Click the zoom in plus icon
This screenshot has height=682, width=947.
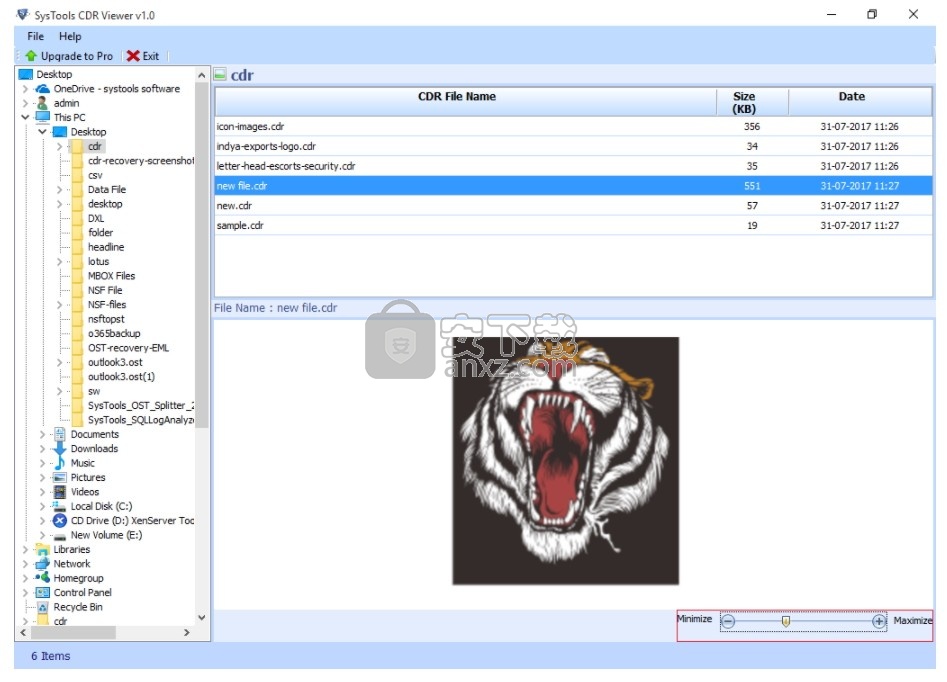(x=879, y=621)
